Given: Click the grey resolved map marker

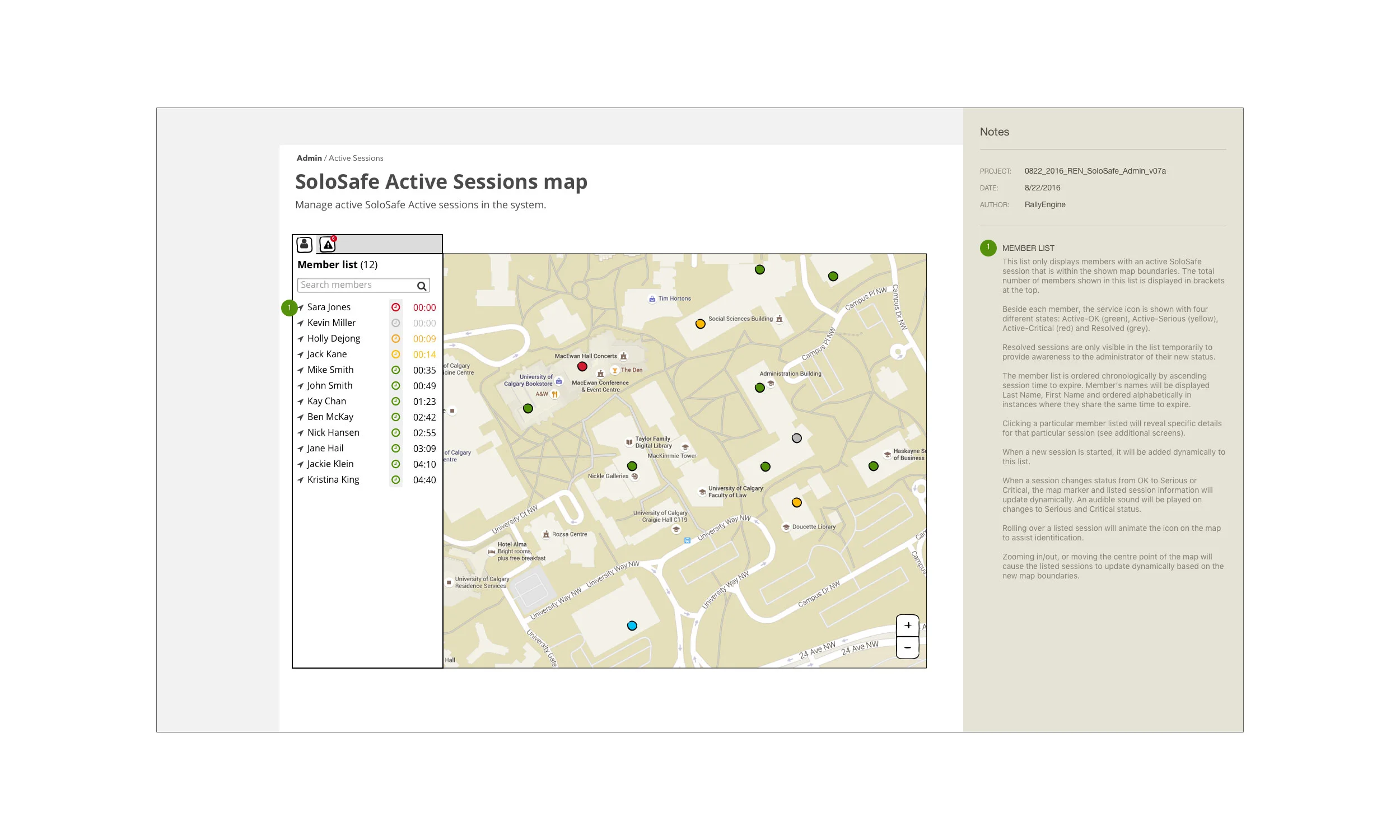Looking at the screenshot, I should pos(796,438).
